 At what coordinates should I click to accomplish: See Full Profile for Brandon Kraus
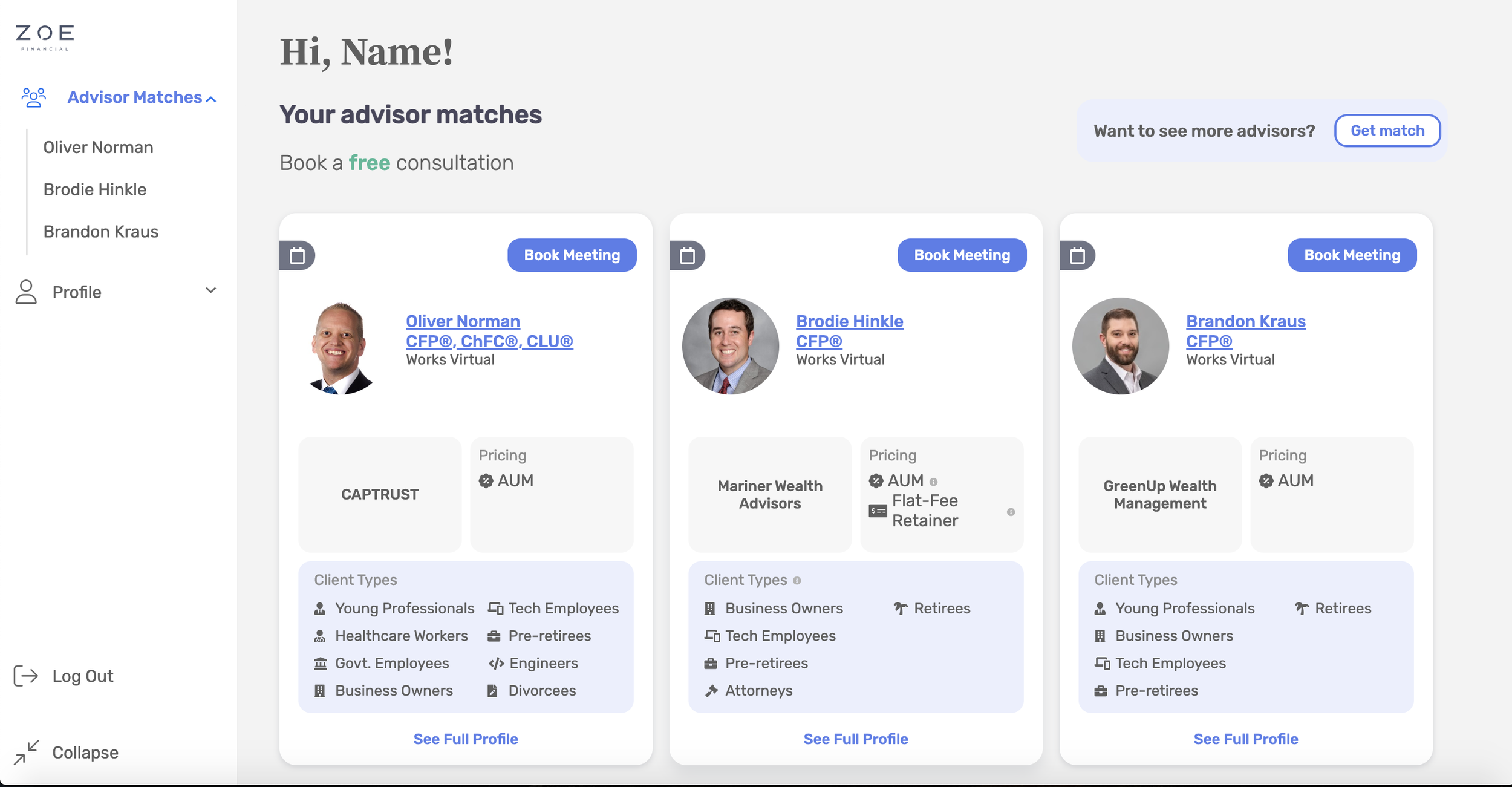1245,739
